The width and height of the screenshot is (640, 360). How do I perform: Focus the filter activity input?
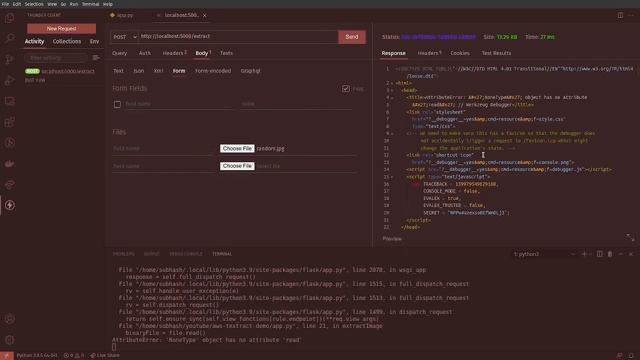pos(57,58)
